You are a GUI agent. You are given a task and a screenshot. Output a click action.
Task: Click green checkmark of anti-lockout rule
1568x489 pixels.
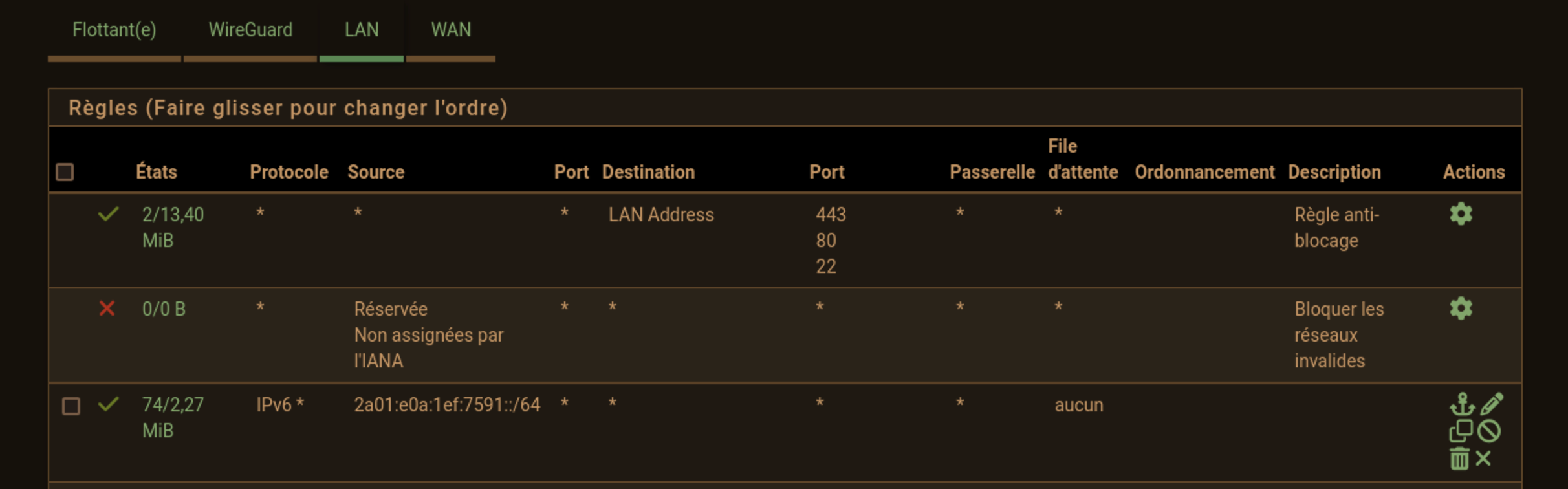tap(108, 214)
